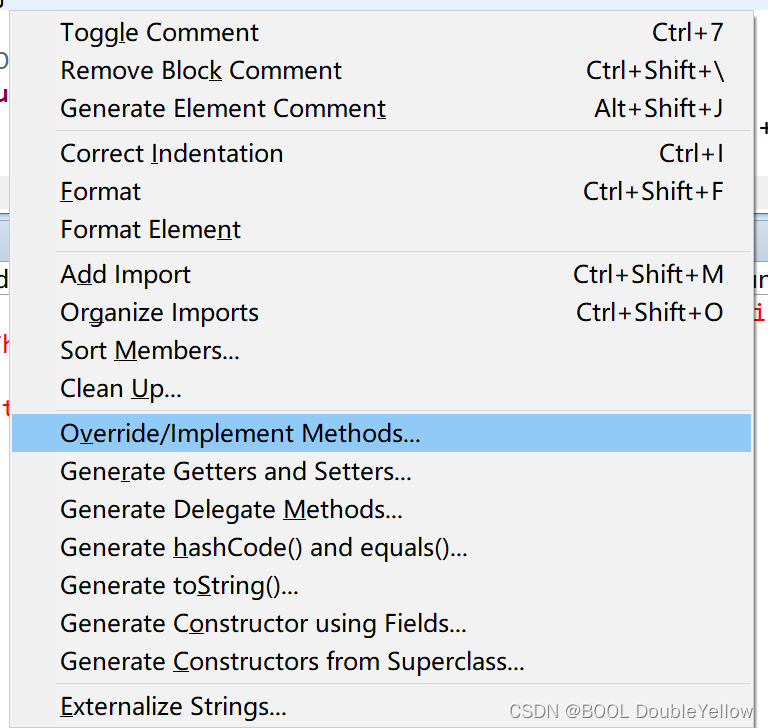
Task: Choose Generate toString() entry
Action: click(180, 586)
